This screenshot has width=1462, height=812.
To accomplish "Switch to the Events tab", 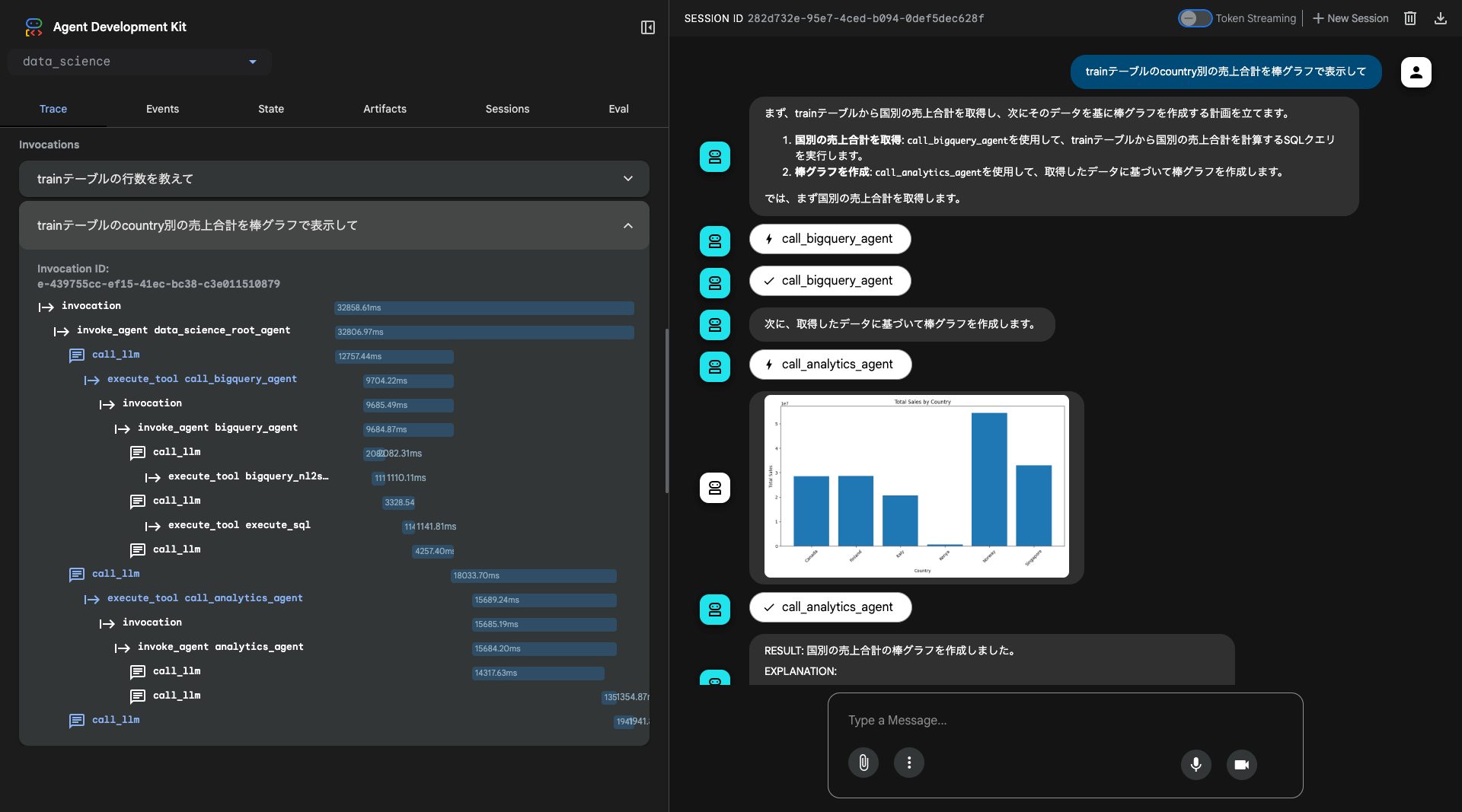I will pyautogui.click(x=162, y=109).
